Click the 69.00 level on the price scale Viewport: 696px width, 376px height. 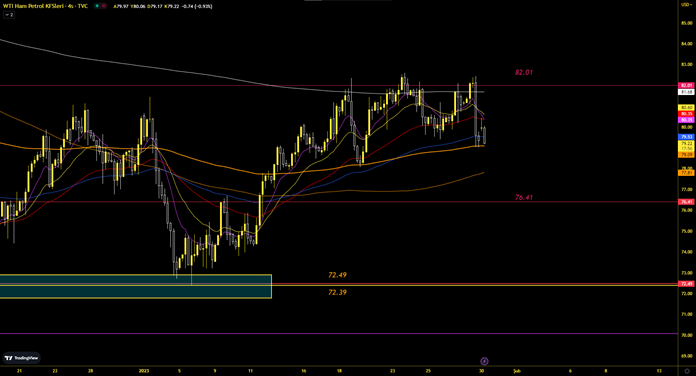686,356
